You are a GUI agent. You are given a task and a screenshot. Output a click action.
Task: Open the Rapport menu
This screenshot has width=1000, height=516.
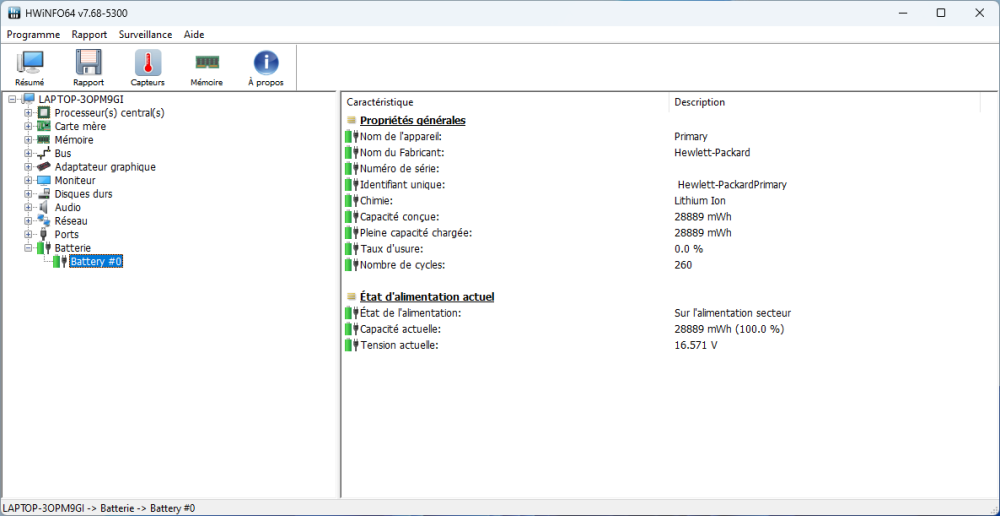89,34
